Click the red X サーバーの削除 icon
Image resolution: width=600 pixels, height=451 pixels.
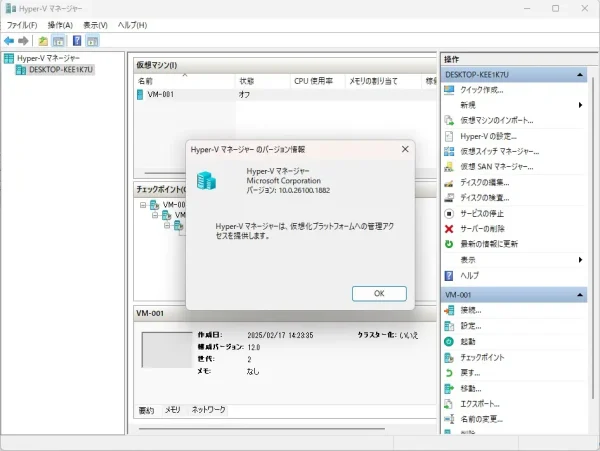[449, 229]
